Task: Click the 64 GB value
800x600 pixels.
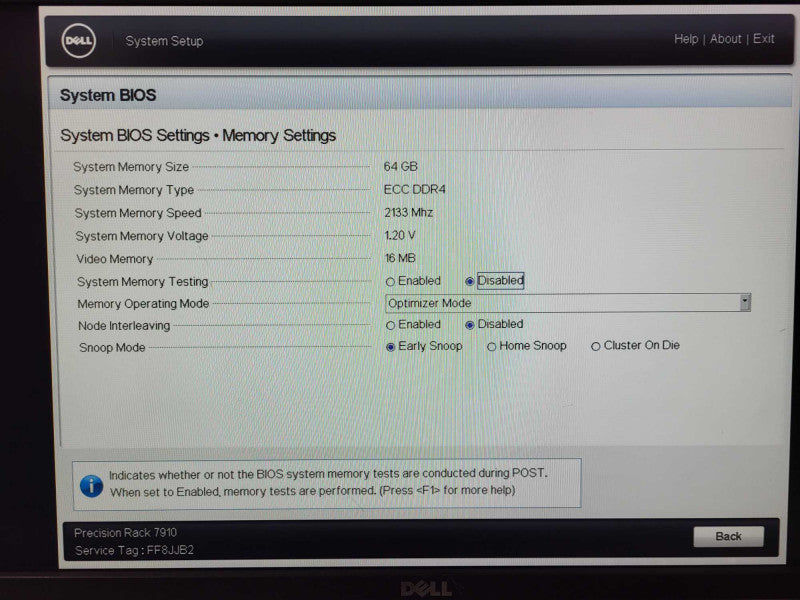Action: click(401, 166)
